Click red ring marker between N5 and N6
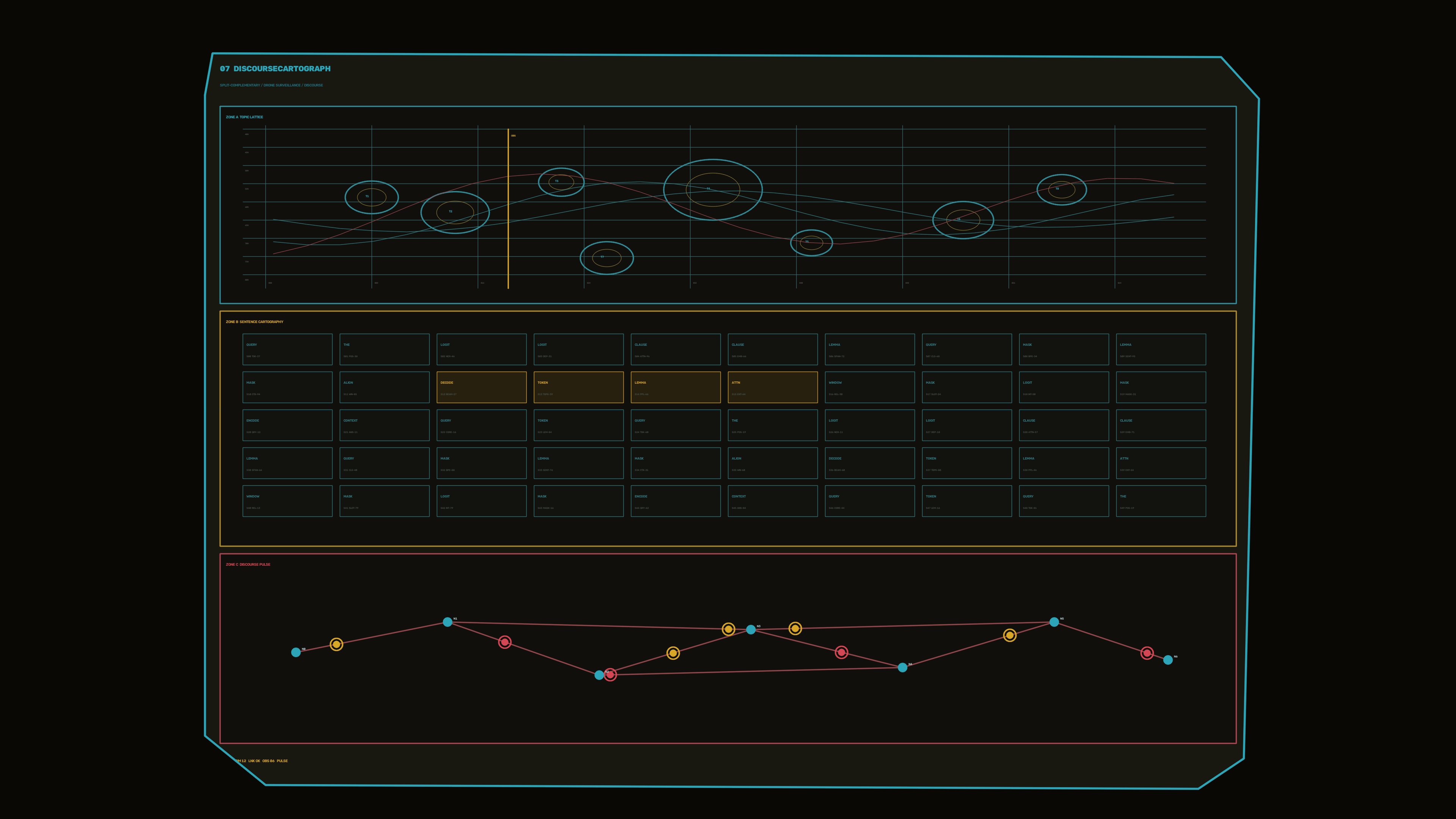 pos(1147,653)
